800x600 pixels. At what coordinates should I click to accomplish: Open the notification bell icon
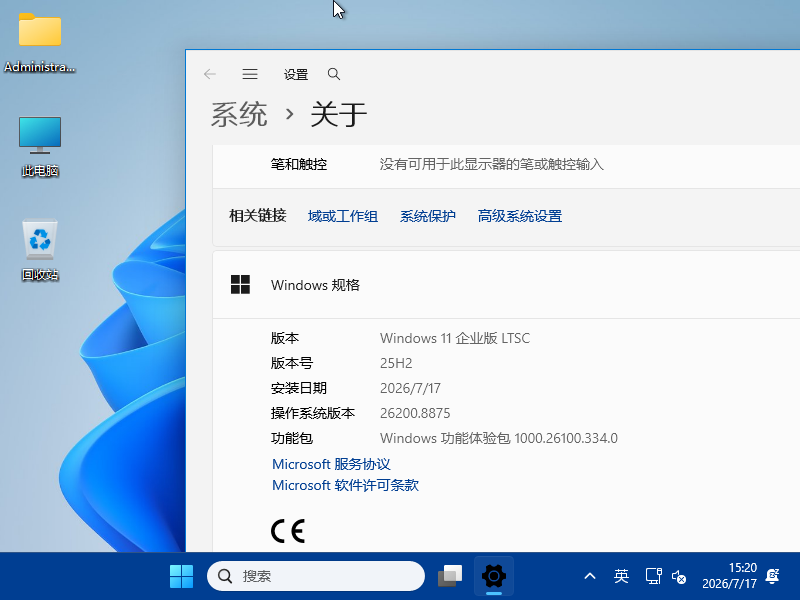tap(772, 576)
